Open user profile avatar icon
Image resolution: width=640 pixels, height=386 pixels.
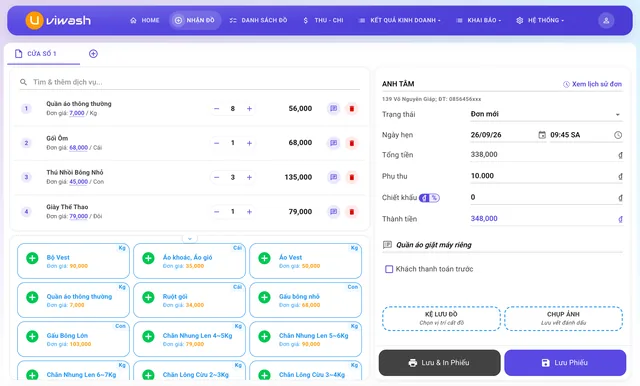coord(606,20)
